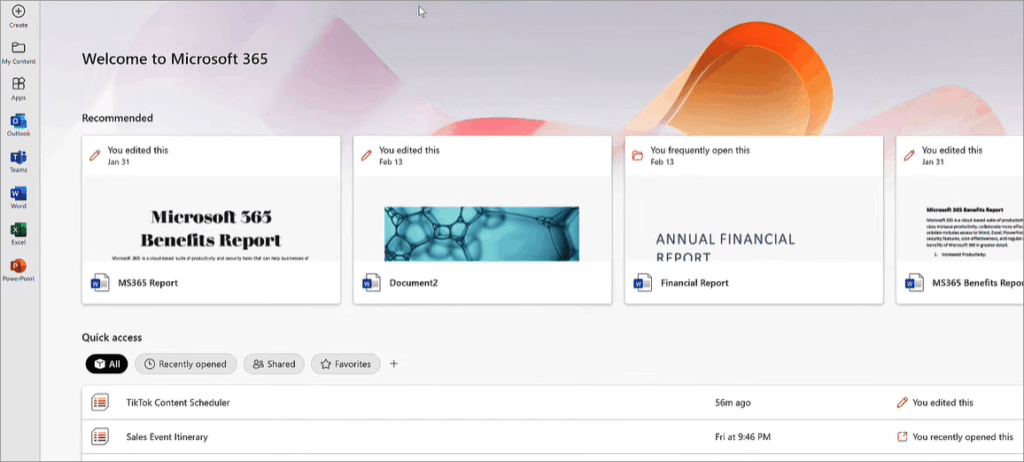Click '56m ago' timestamp
The image size is (1024, 462).
click(x=733, y=403)
